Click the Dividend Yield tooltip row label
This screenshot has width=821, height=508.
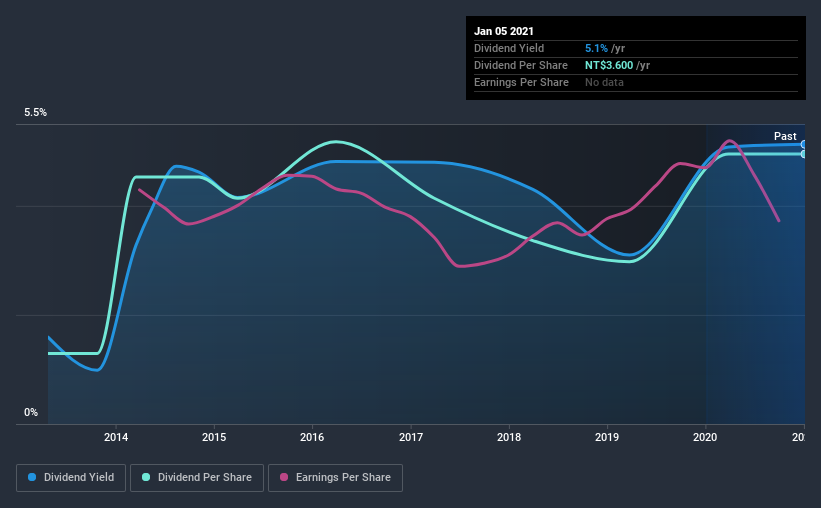(x=509, y=48)
